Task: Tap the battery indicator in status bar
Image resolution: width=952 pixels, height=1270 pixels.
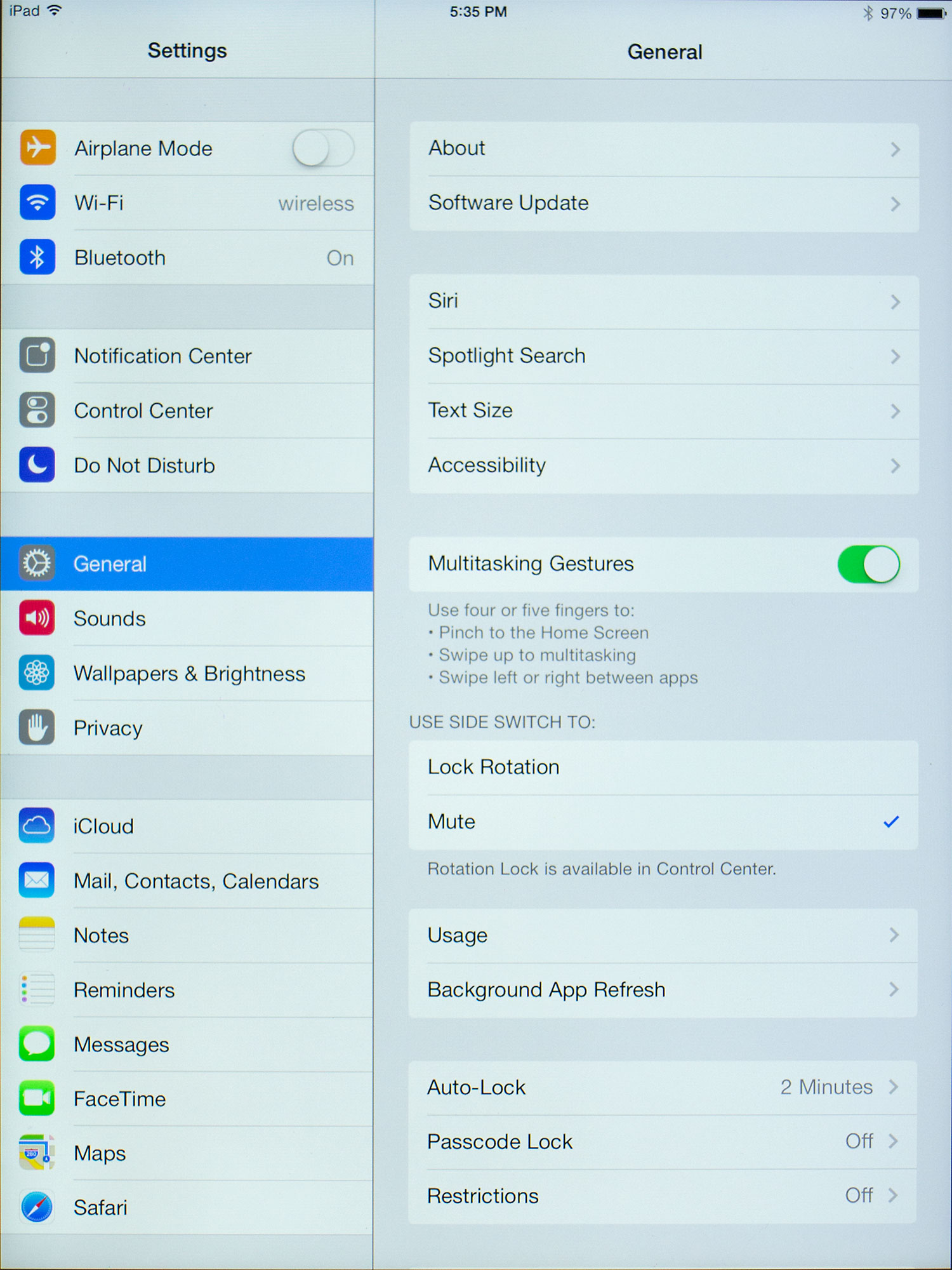Action: click(x=932, y=13)
